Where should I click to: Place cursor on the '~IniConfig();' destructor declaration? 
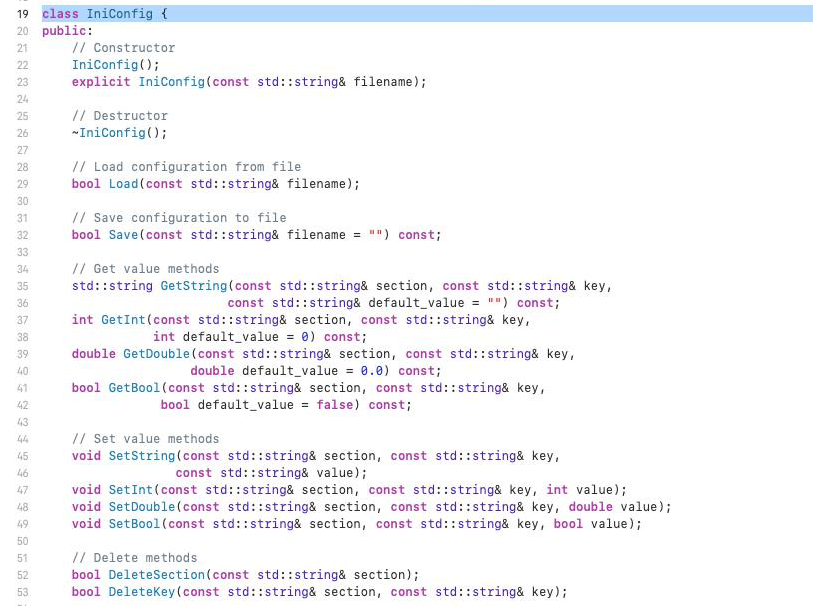[119, 133]
